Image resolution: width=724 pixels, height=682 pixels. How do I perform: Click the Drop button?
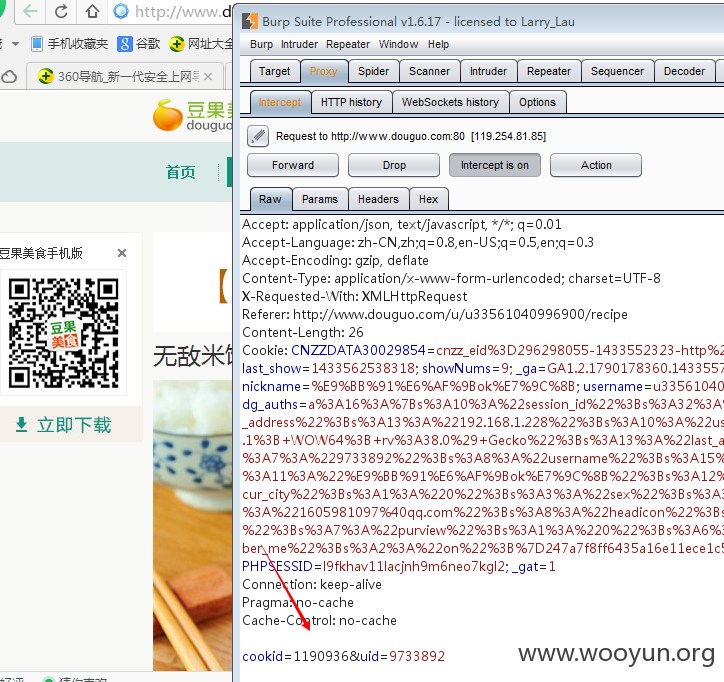394,165
